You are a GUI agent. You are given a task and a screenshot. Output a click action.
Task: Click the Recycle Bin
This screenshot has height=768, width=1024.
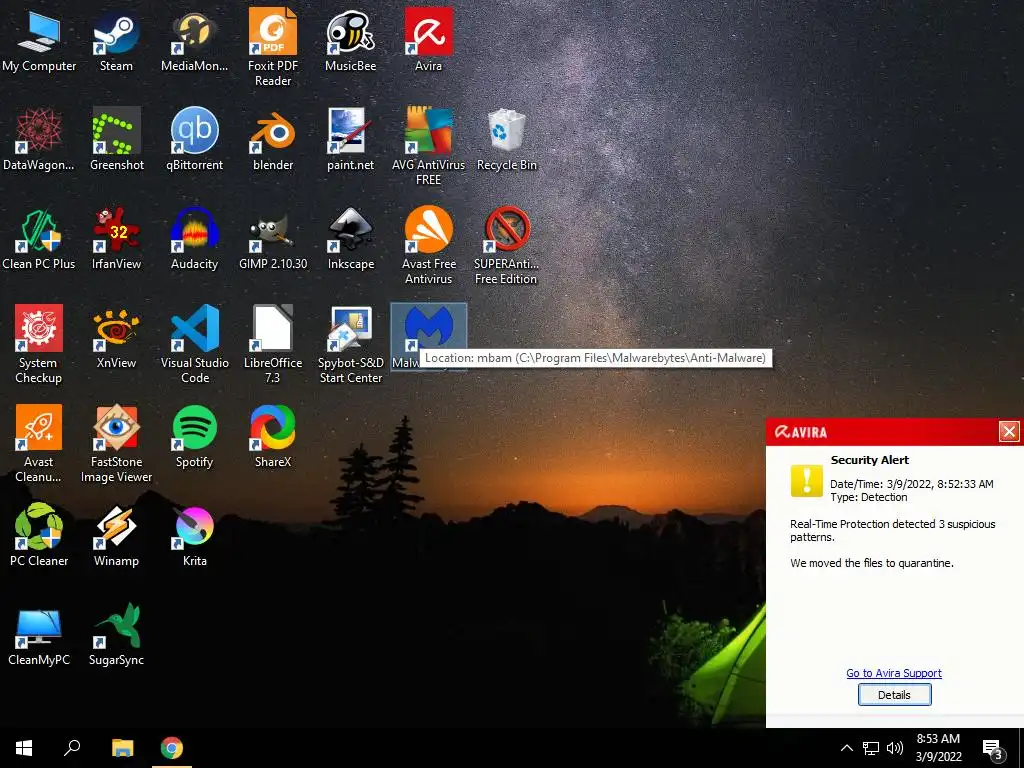point(507,140)
